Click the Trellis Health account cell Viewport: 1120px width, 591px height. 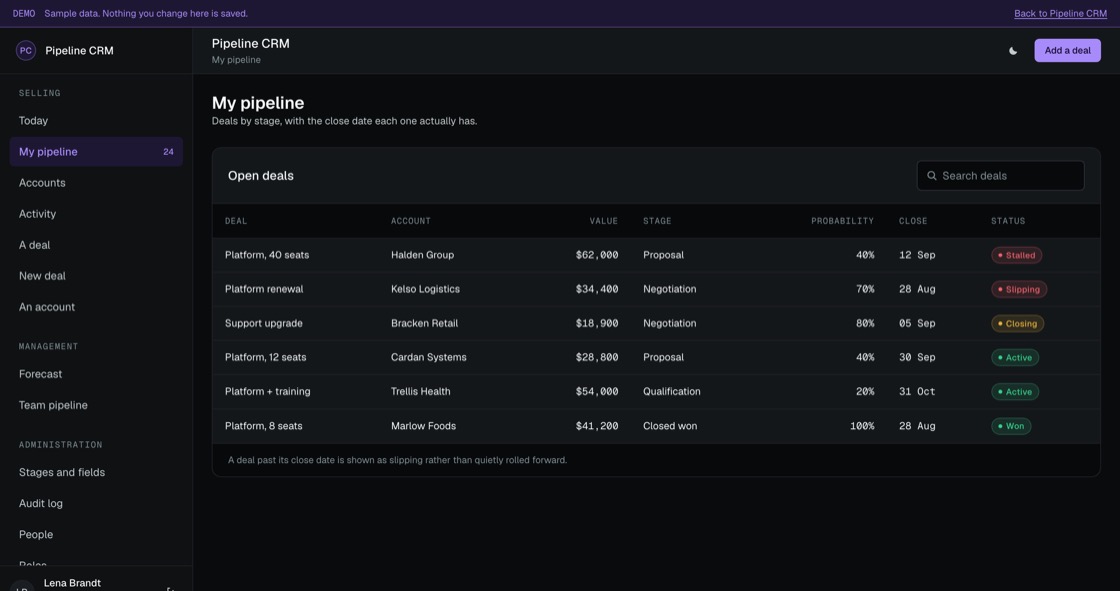click(421, 392)
